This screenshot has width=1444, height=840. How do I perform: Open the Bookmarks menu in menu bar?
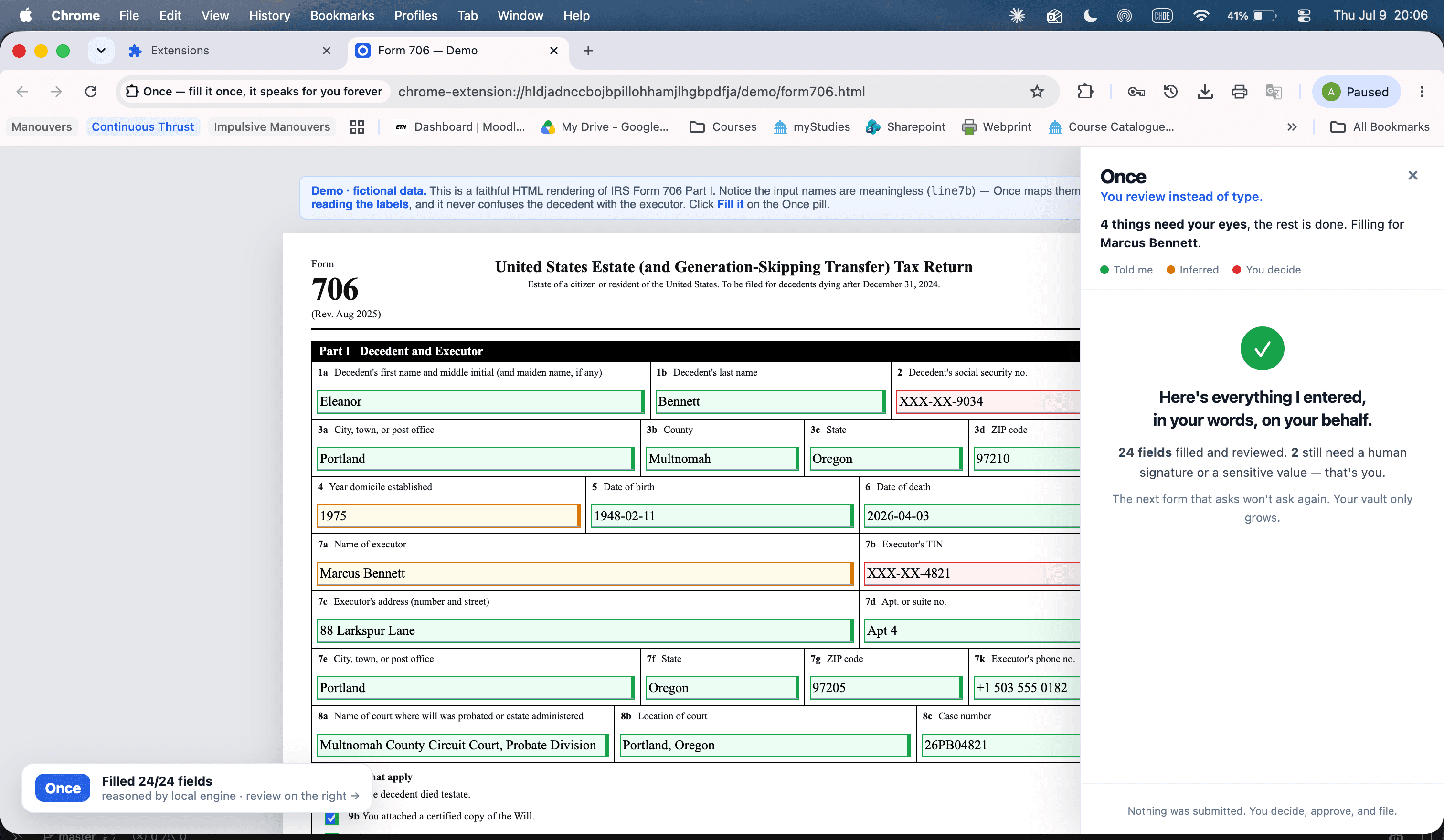click(342, 15)
